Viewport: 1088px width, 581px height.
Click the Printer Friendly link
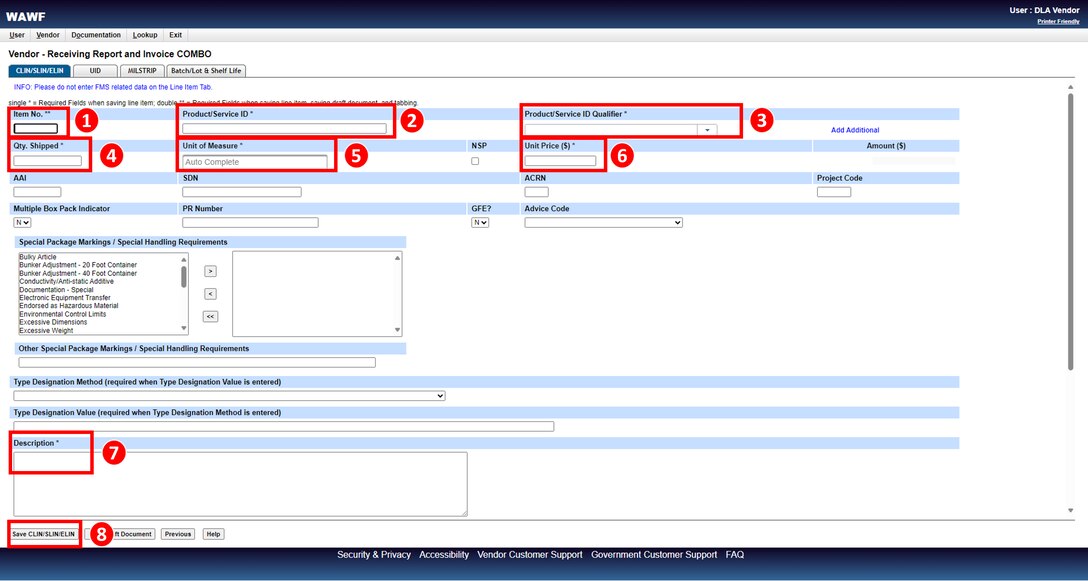[1058, 22]
